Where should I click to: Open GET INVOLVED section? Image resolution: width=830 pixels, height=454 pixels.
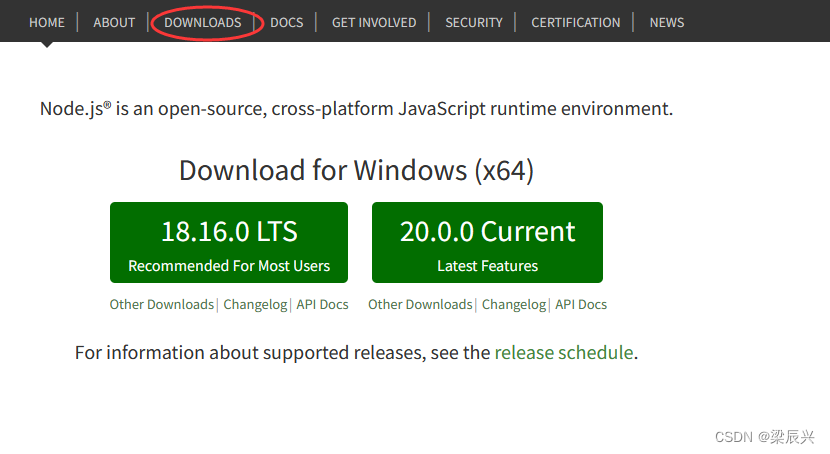(x=374, y=23)
